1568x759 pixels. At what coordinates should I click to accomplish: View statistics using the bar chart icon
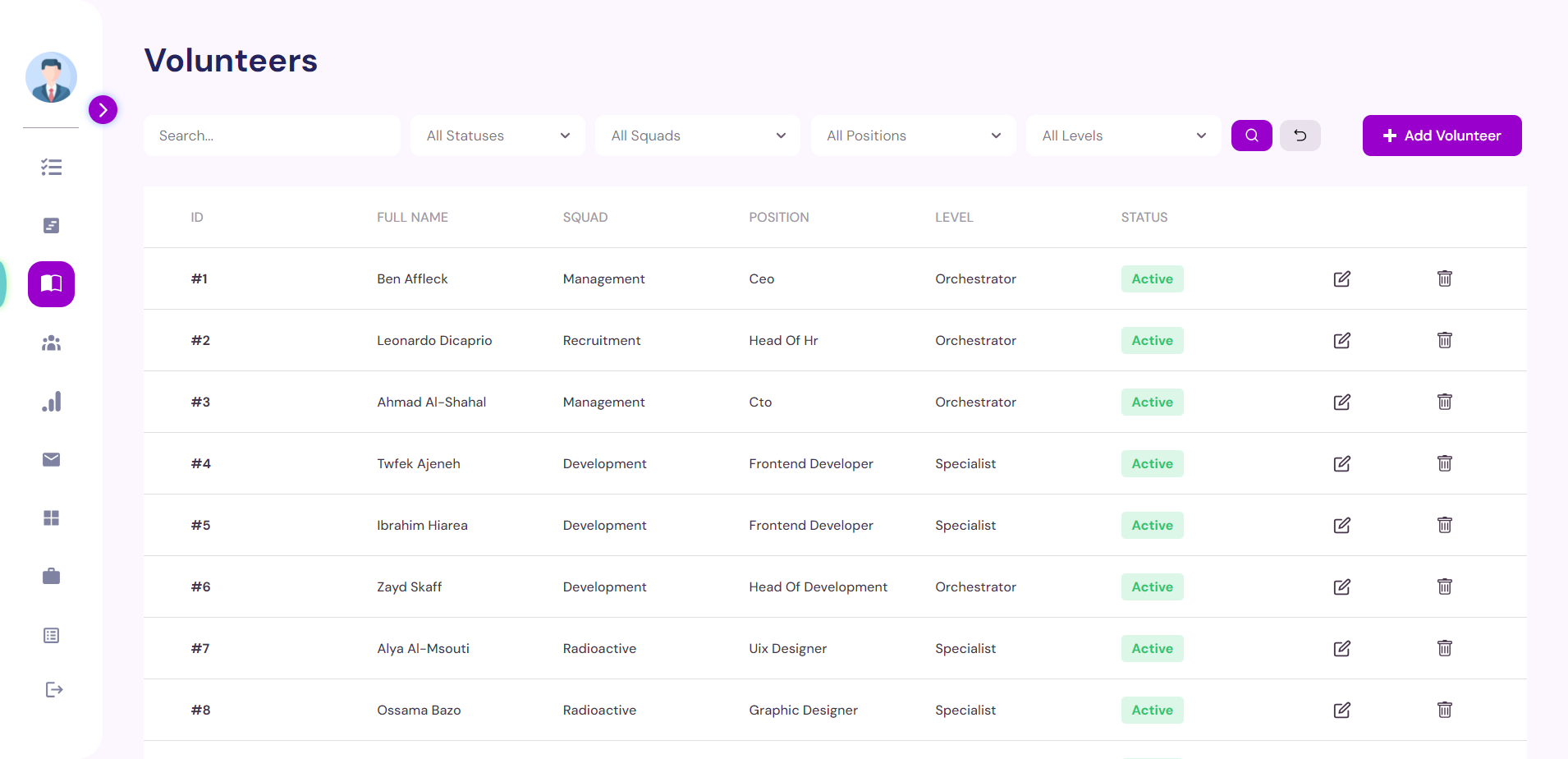pyautogui.click(x=51, y=401)
